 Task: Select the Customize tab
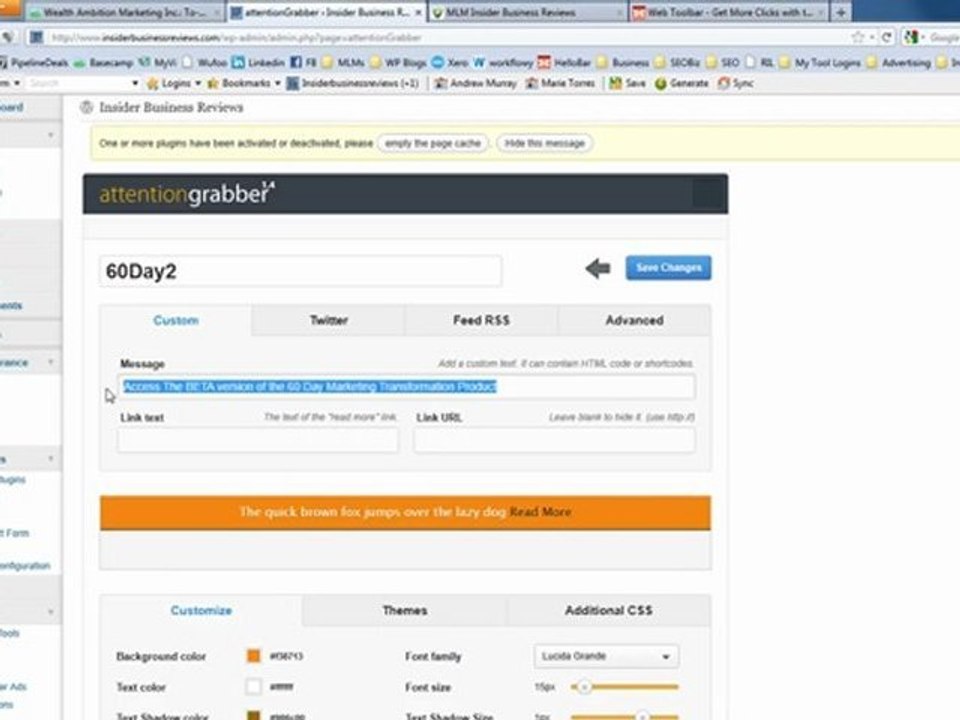click(x=201, y=610)
